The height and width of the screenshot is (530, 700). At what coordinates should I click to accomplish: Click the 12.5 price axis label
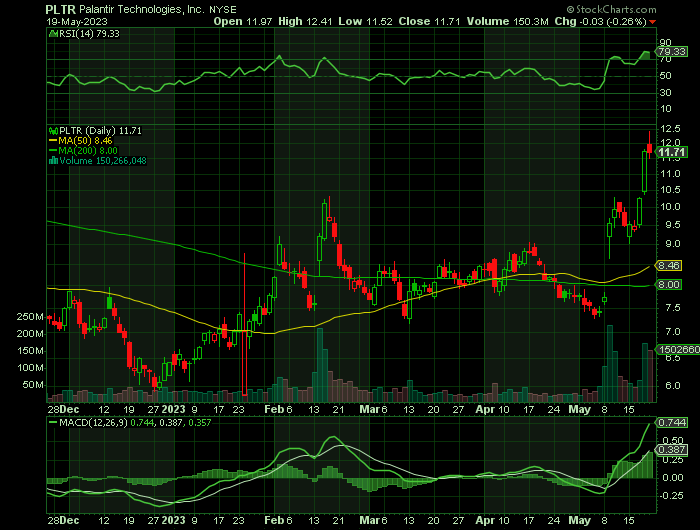coord(670,129)
